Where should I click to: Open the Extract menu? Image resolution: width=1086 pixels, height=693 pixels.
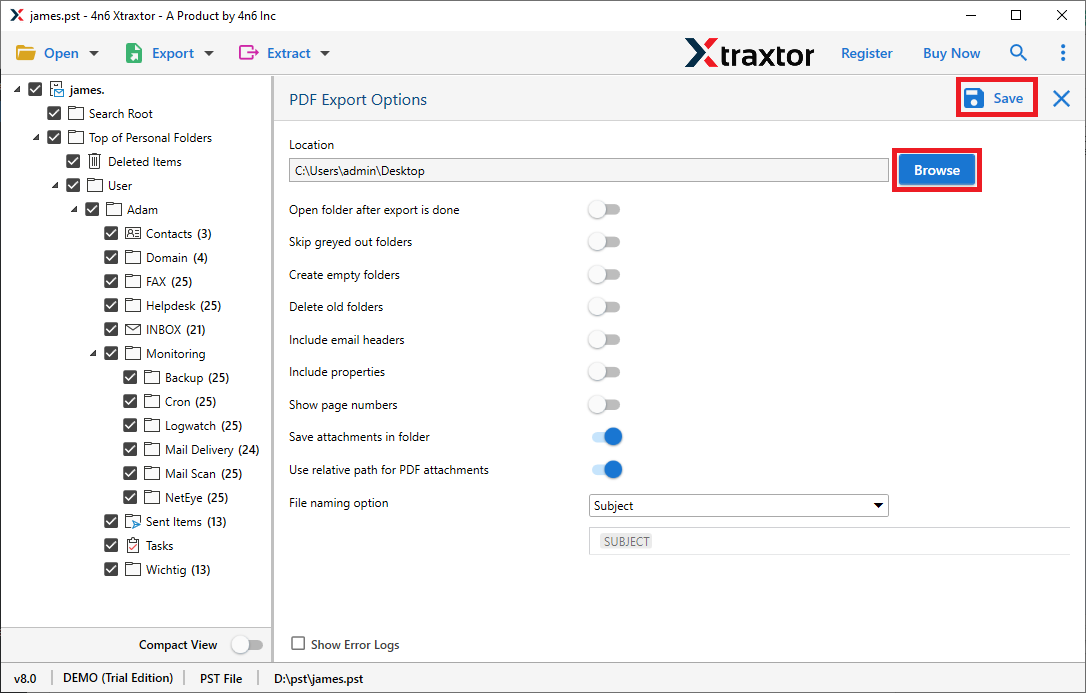pos(285,53)
